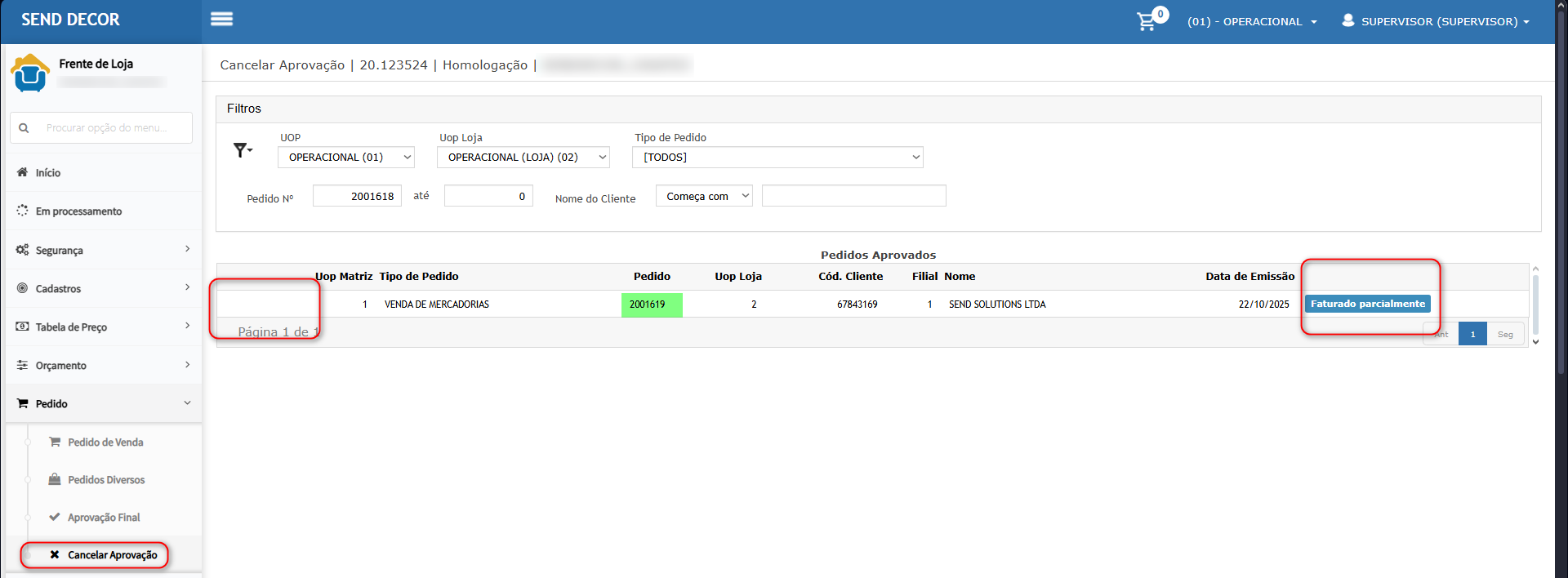Image resolution: width=1568 pixels, height=578 pixels.
Task: Click the hamburger menu icon
Action: coord(221,19)
